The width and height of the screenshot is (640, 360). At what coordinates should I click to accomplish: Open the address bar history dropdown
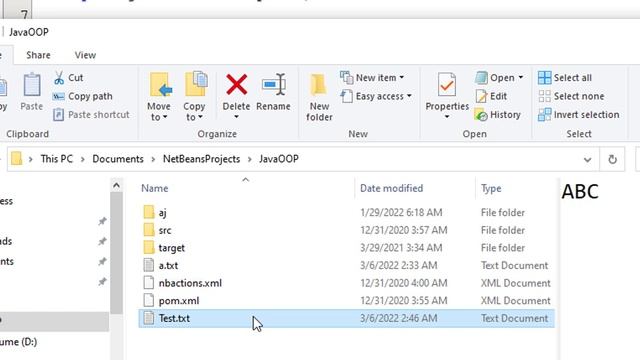(587, 160)
